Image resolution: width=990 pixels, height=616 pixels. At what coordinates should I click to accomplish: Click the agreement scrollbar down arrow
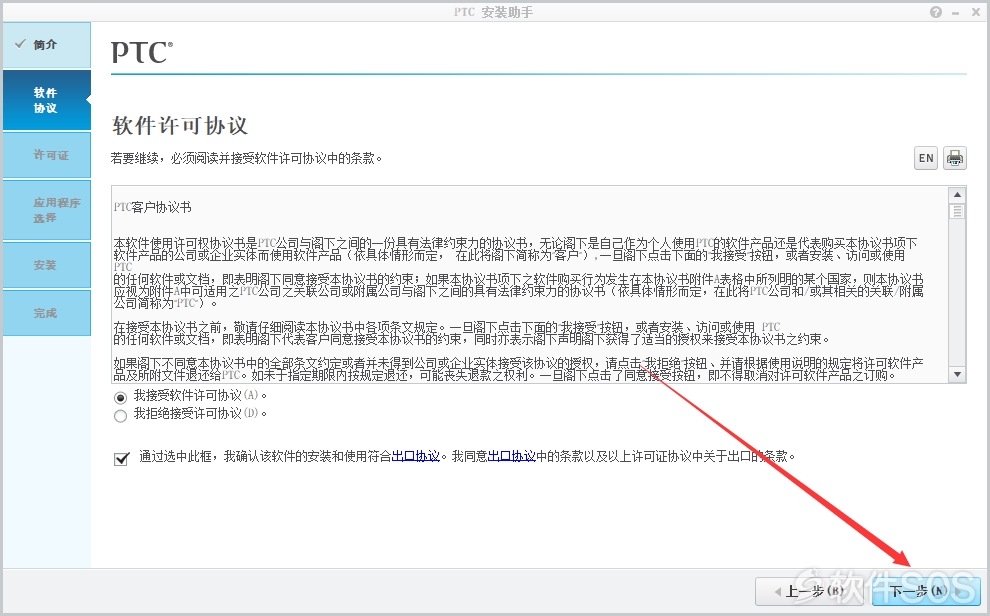point(957,374)
